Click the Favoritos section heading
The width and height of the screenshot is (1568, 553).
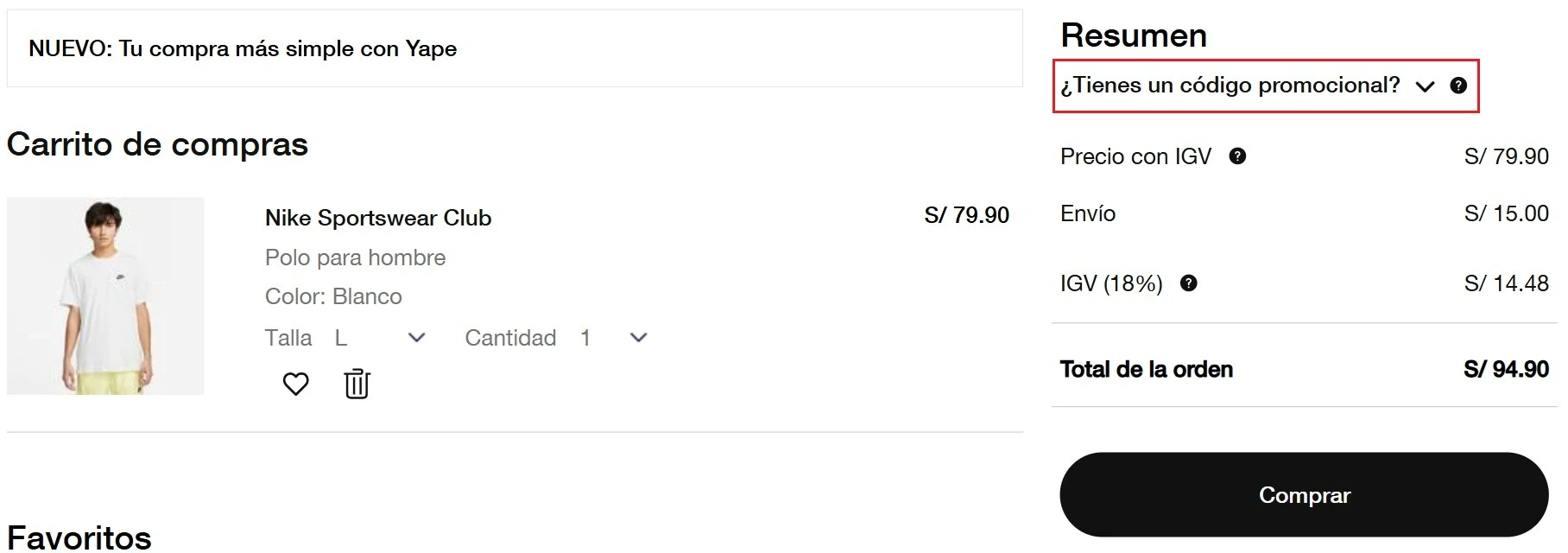79,537
